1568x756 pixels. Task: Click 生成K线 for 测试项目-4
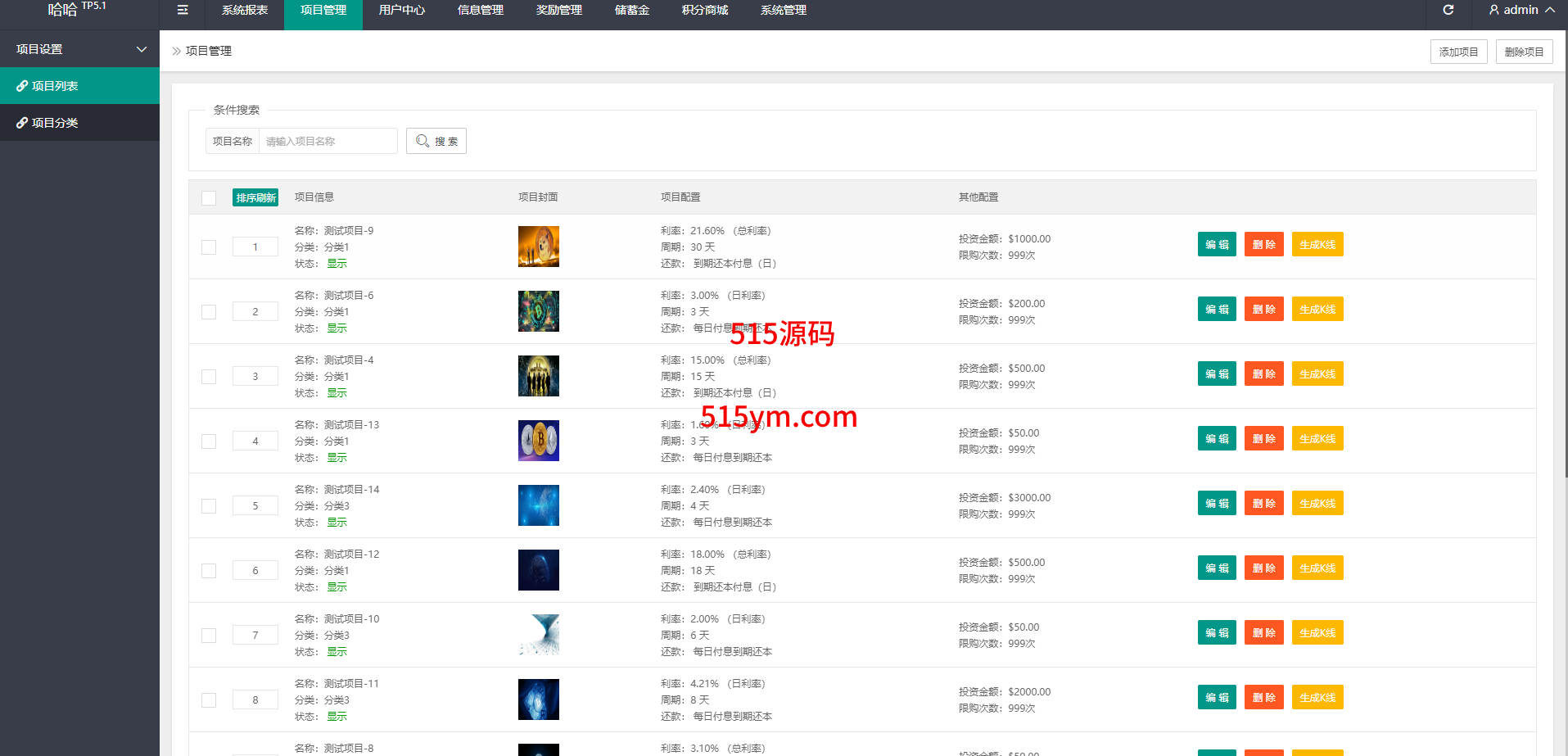pos(1317,374)
